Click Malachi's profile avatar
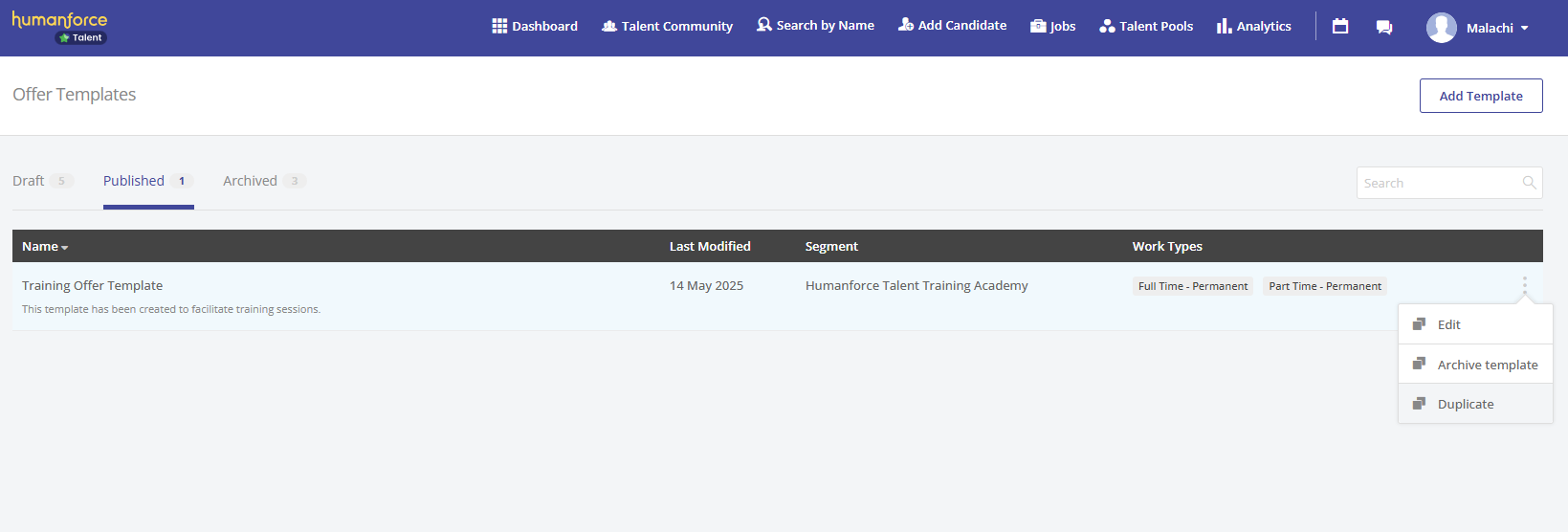The height and width of the screenshot is (532, 1568). click(x=1441, y=28)
